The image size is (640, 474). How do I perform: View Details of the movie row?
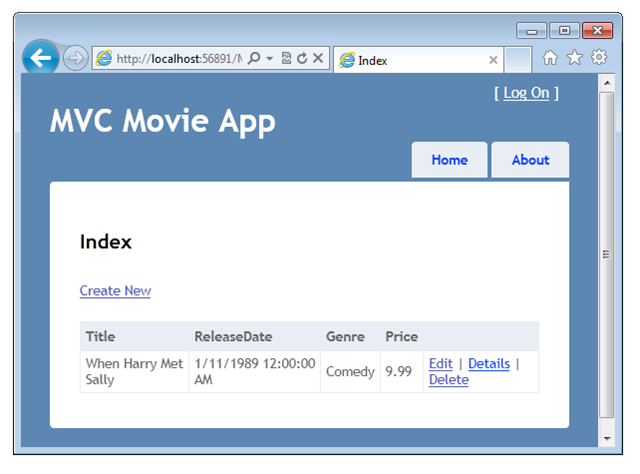tap(489, 364)
